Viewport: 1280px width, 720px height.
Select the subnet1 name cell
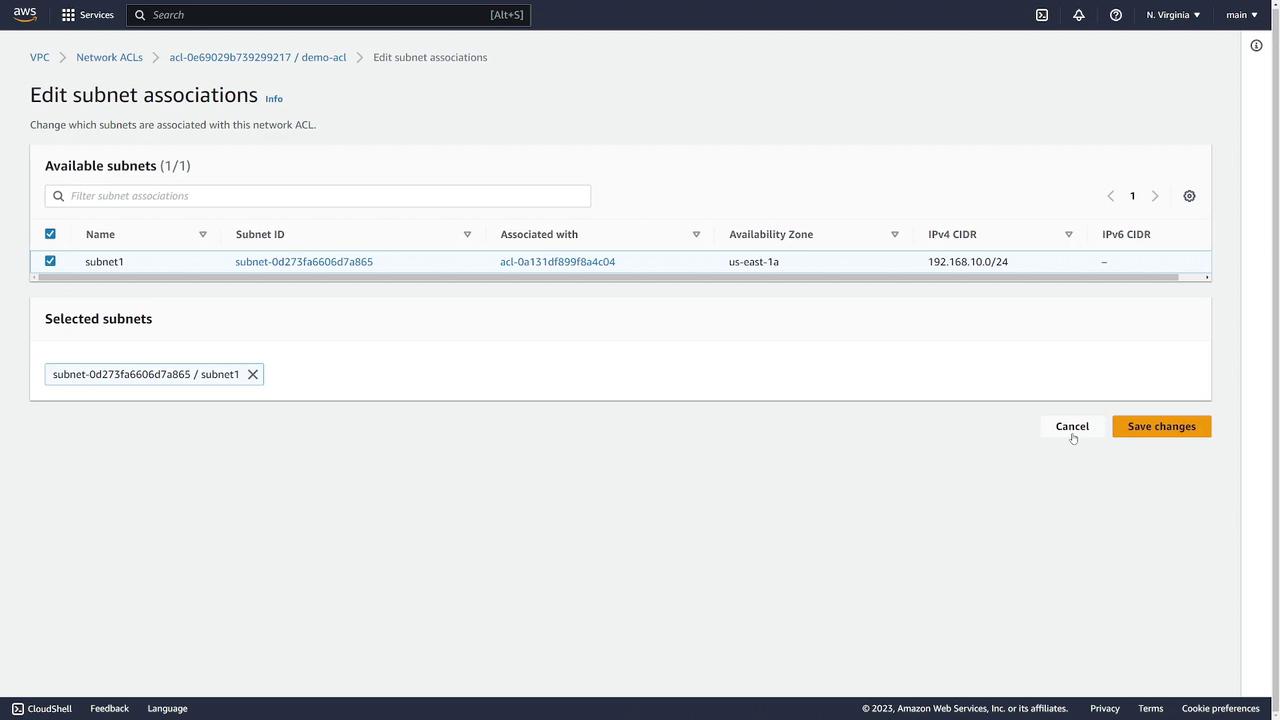pos(104,262)
